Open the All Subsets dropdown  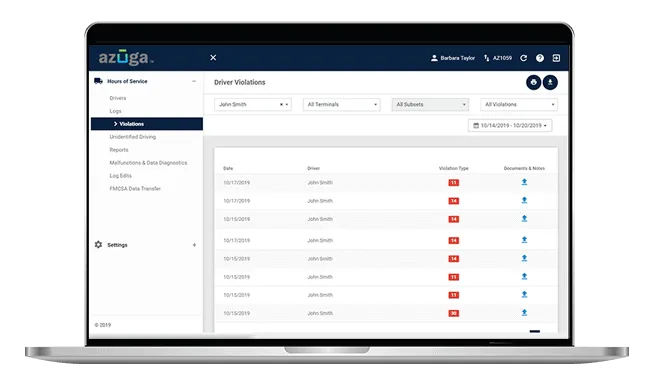(430, 104)
